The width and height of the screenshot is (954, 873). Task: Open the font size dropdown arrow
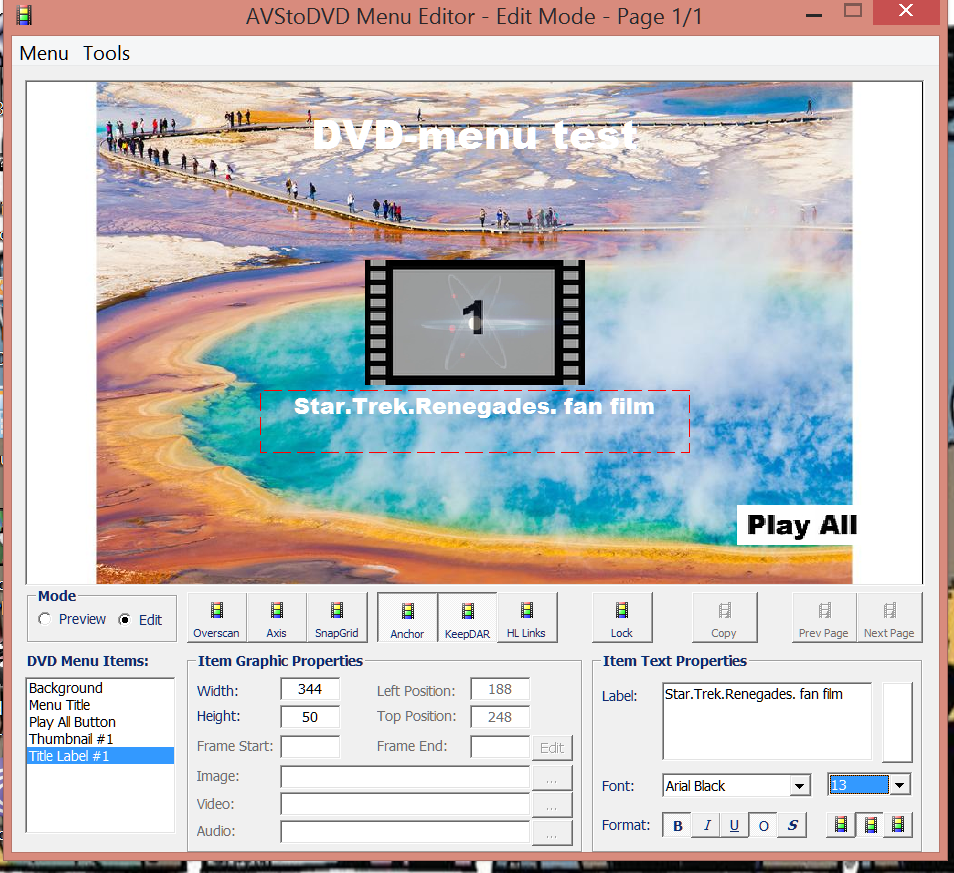click(x=900, y=785)
